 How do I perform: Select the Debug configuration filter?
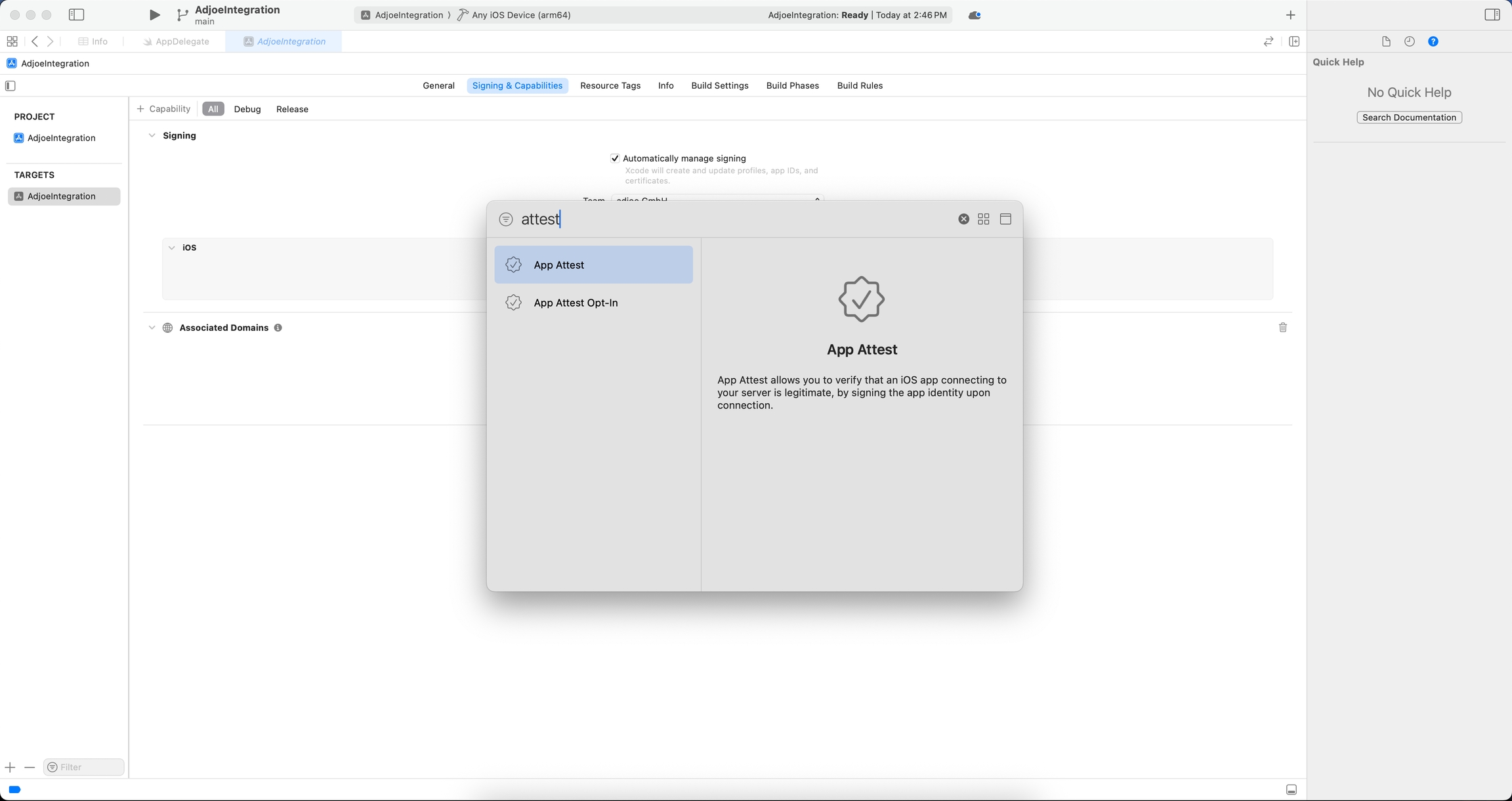(247, 109)
